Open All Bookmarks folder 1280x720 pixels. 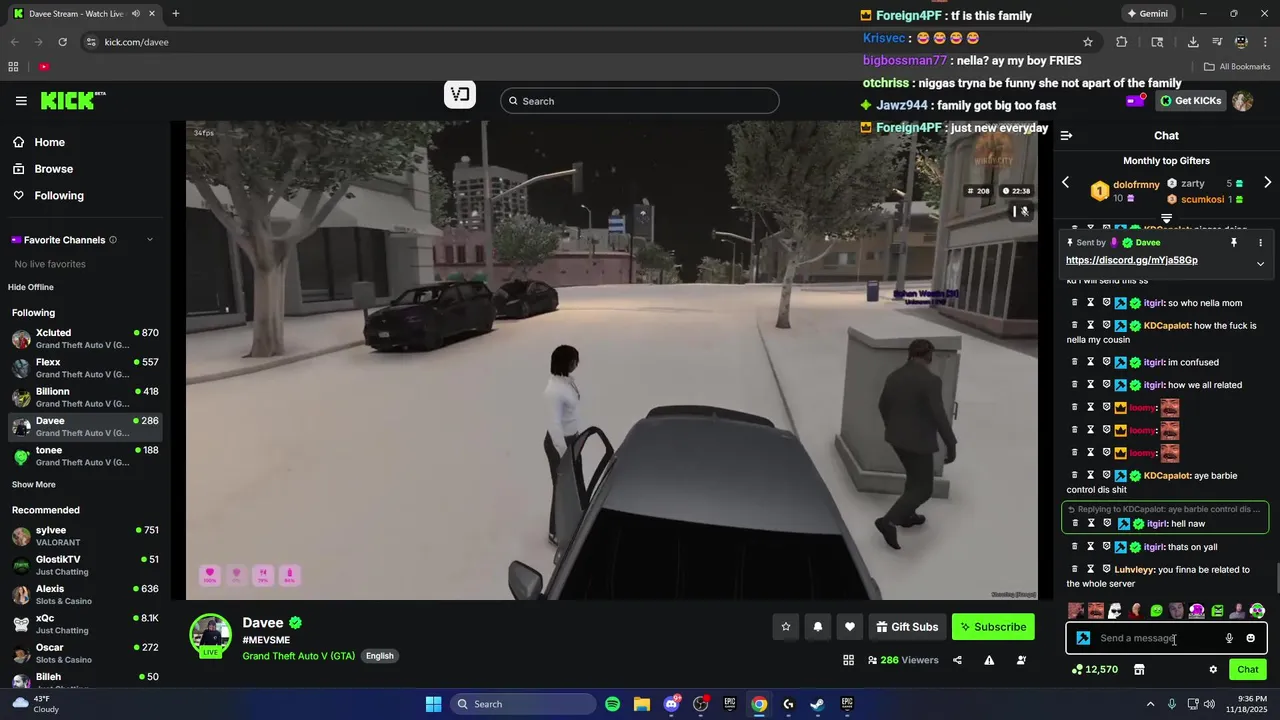[x=1237, y=67]
